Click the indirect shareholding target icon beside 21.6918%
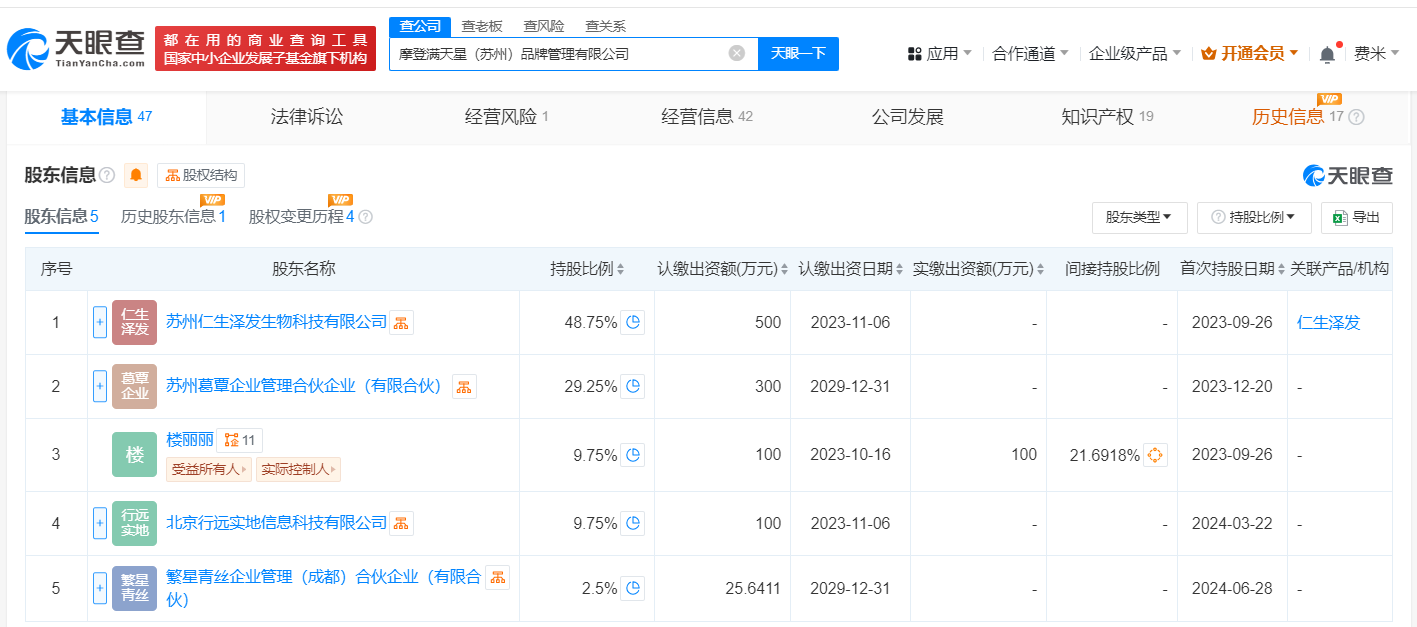Screen dimensions: 1417x627 click(1155, 455)
